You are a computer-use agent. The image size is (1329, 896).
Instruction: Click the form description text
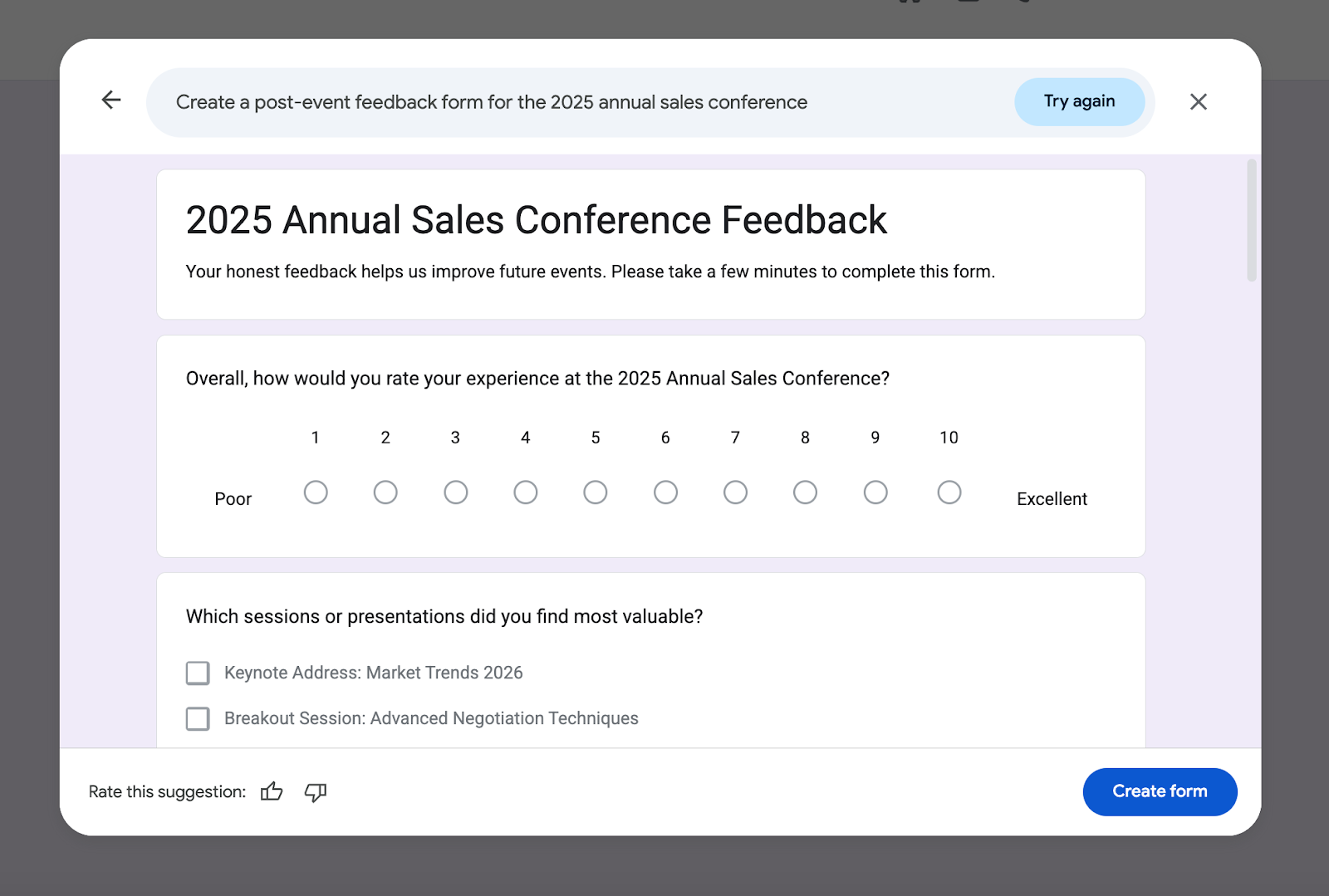tap(591, 271)
